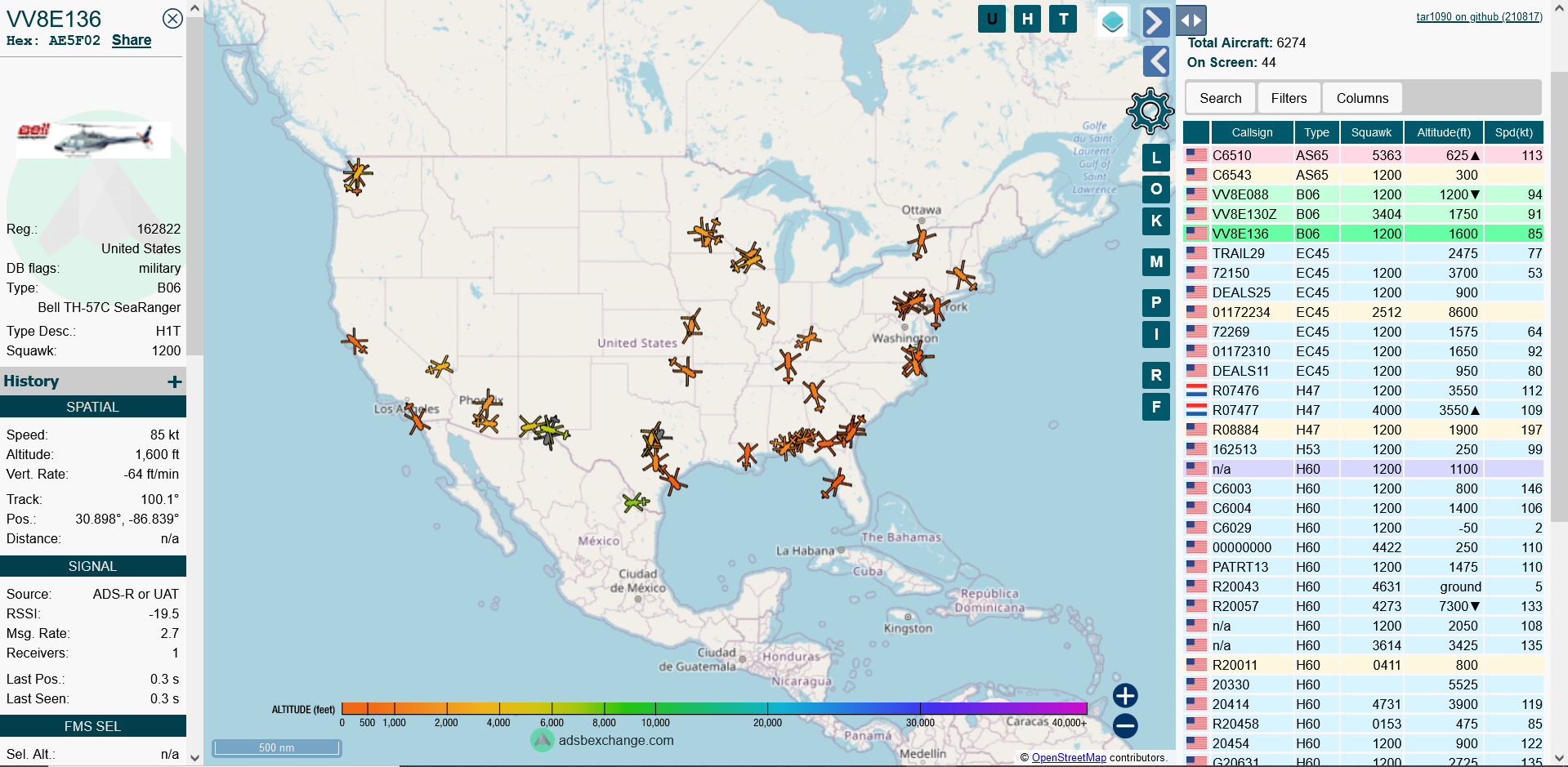Close the VV8E136 aircraft info panel
The height and width of the screenshot is (767, 1568).
[172, 19]
